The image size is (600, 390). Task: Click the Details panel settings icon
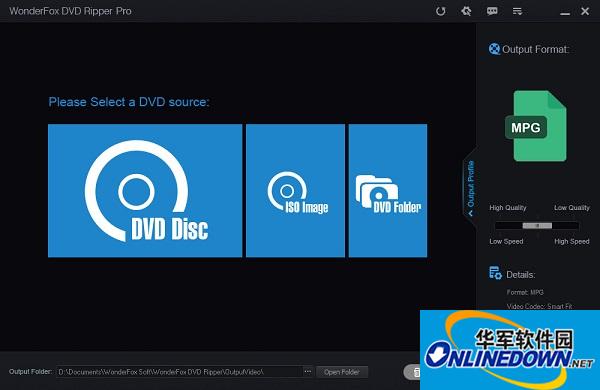[495, 273]
